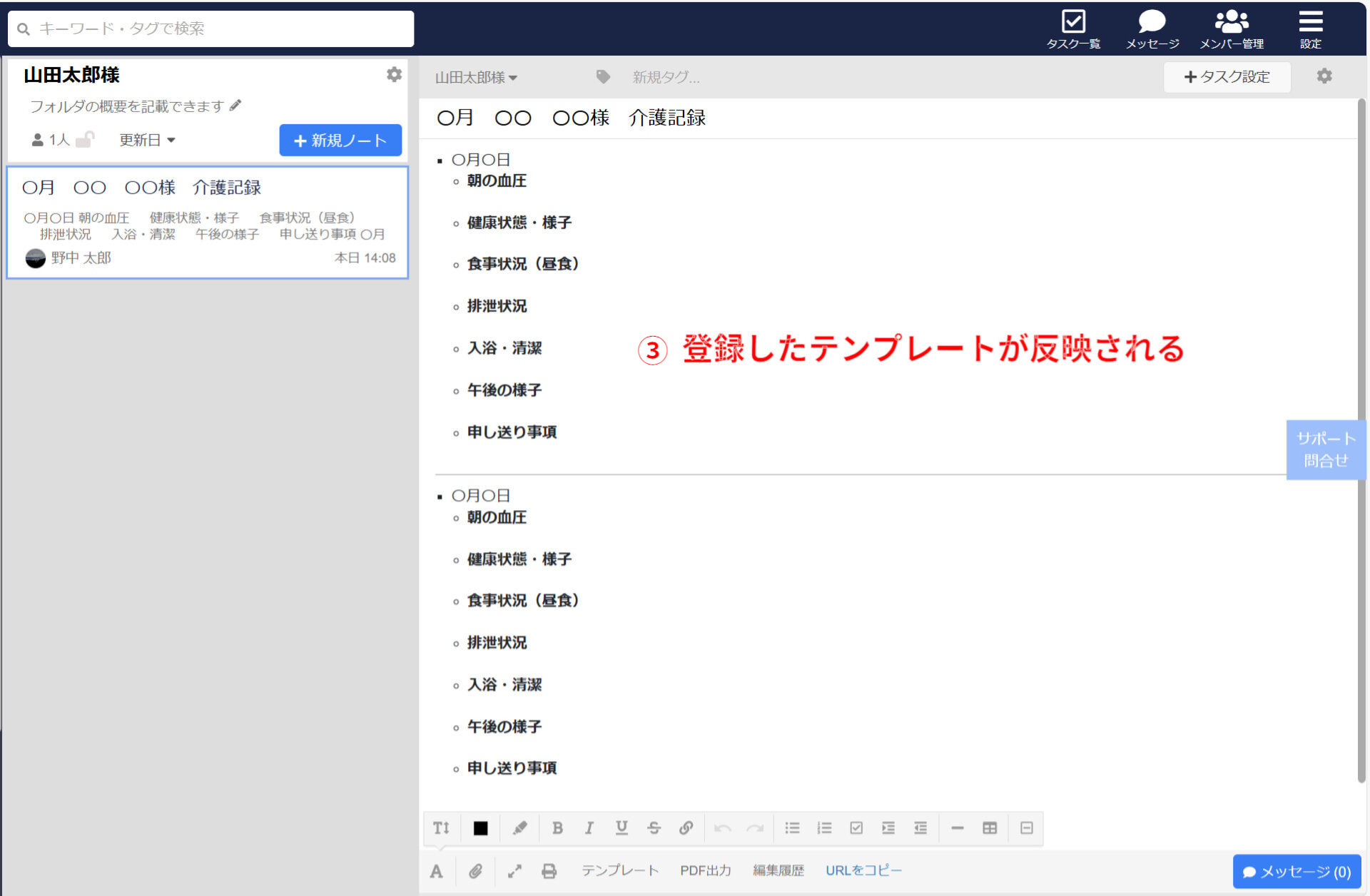The image size is (1370, 896).
Task: Create a note with 新規ノート button
Action: (340, 140)
